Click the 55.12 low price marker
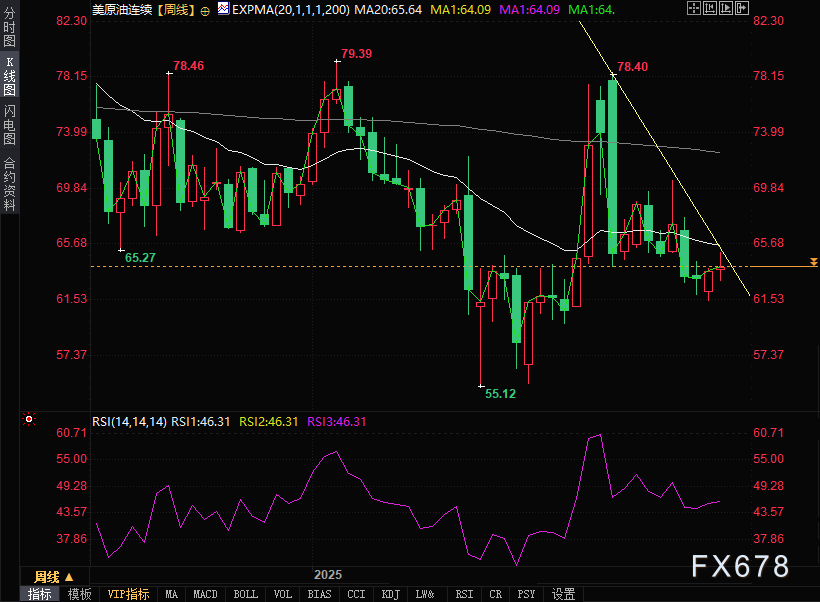The height and width of the screenshot is (602, 820). (500, 394)
